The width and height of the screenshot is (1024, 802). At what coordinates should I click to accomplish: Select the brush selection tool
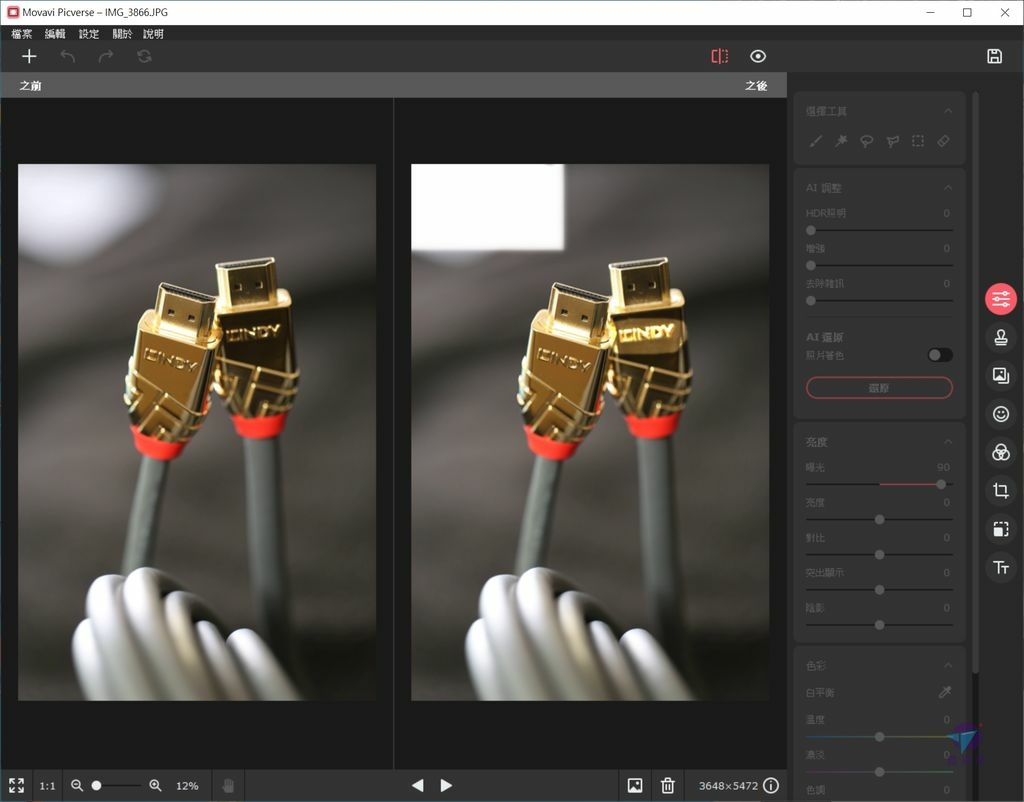(816, 141)
